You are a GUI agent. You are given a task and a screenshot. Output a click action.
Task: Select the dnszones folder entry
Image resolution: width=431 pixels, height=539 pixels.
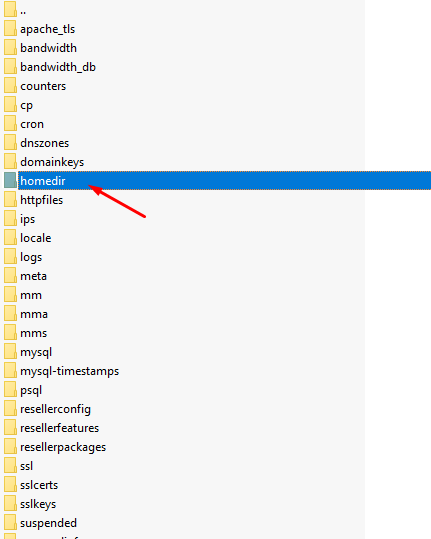45,143
